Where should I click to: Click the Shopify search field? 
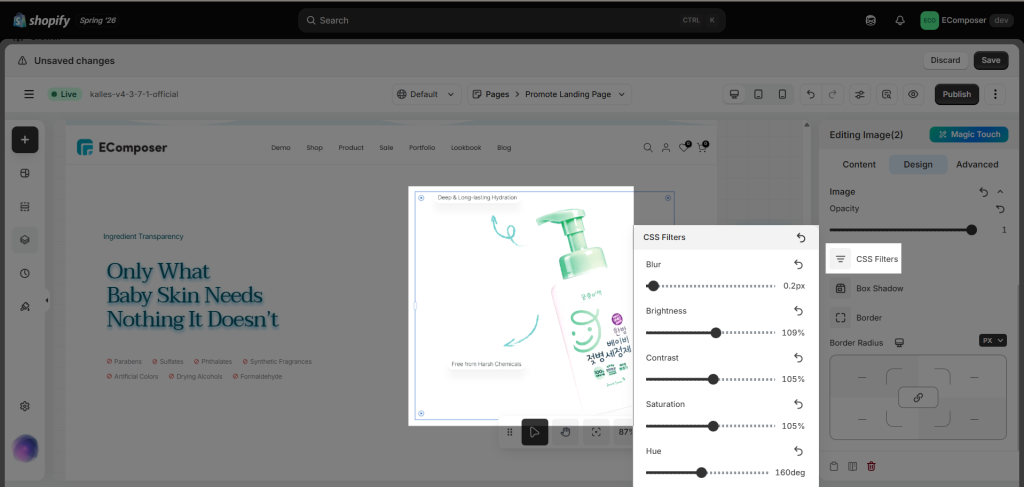click(x=511, y=20)
